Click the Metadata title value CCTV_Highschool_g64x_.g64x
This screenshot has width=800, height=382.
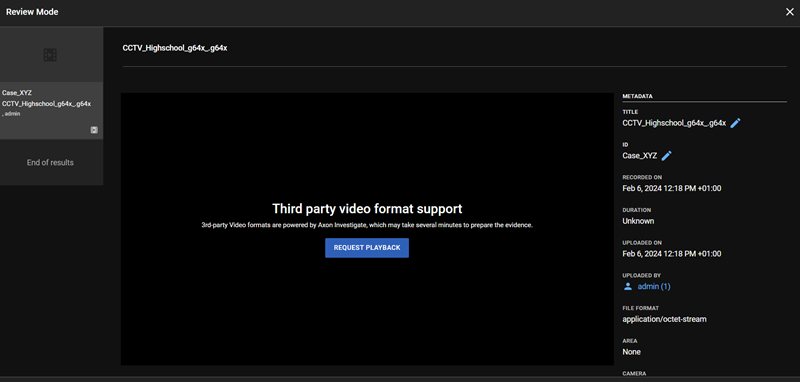(x=674, y=123)
